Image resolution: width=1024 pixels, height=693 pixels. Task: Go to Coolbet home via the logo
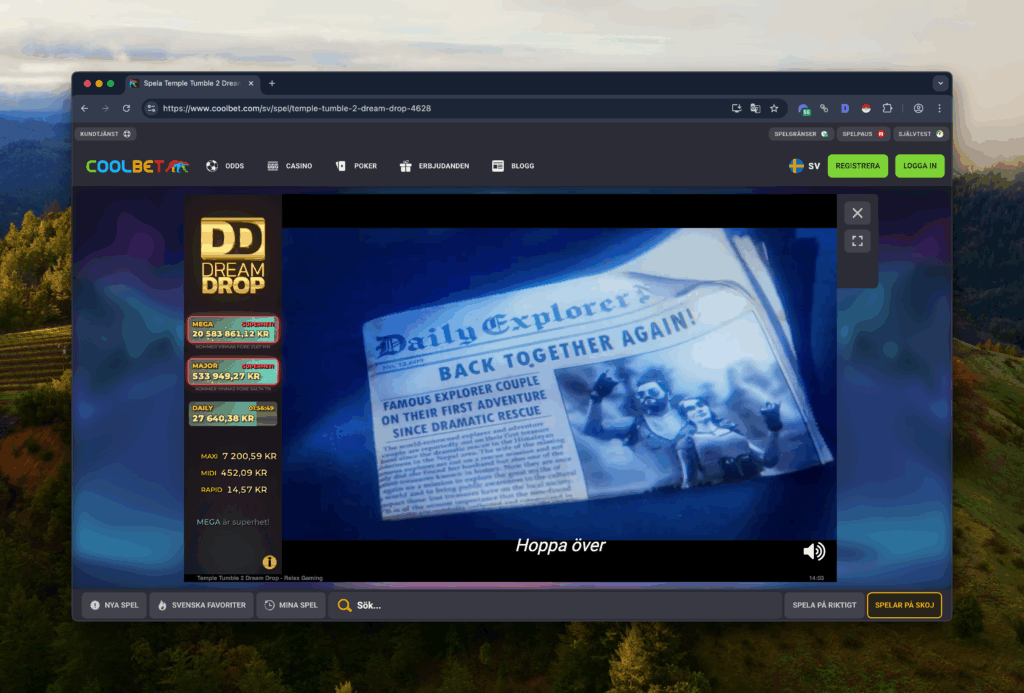pos(137,166)
